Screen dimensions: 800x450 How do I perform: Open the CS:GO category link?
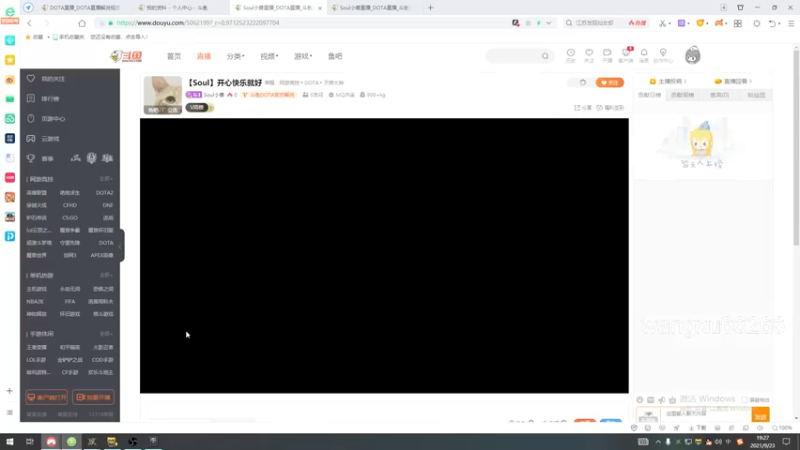[x=70, y=218]
